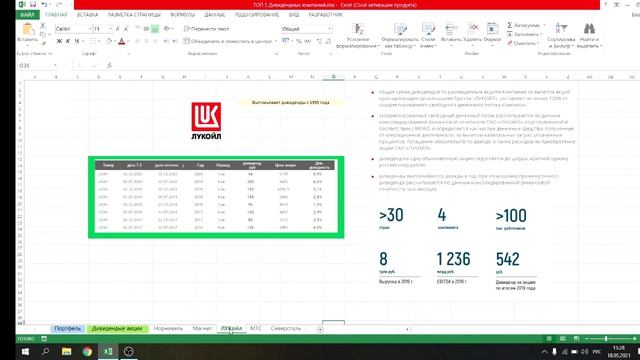
Task: Toggle Underline (Ч) formatting
Action: (x=76, y=41)
